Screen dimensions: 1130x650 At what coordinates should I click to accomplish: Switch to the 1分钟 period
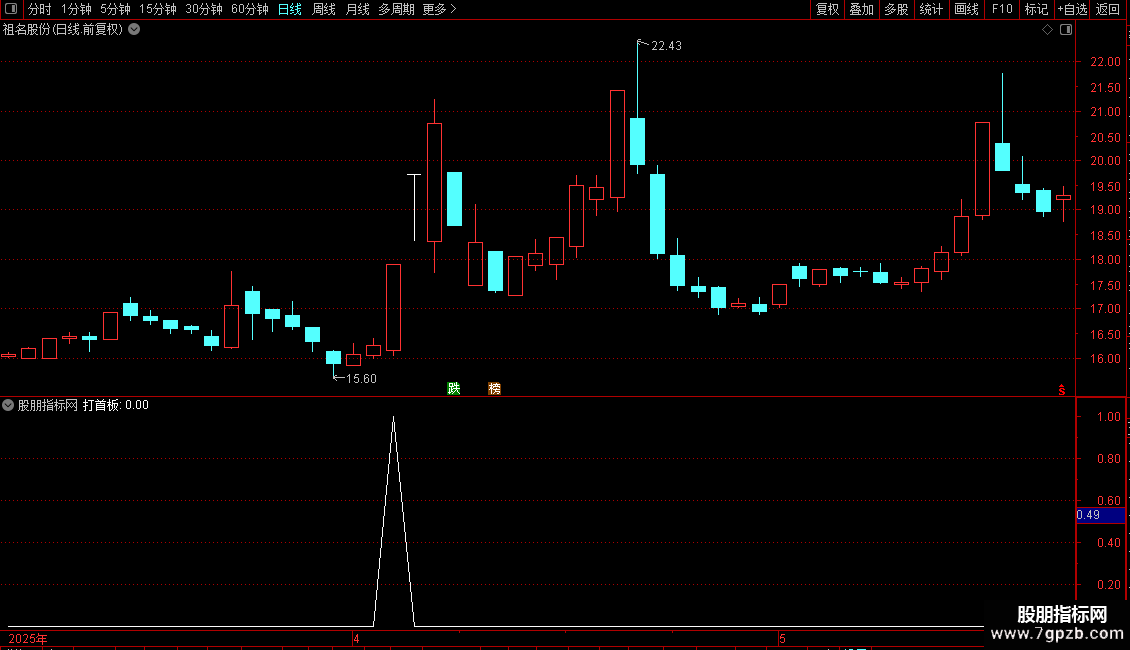[76, 9]
